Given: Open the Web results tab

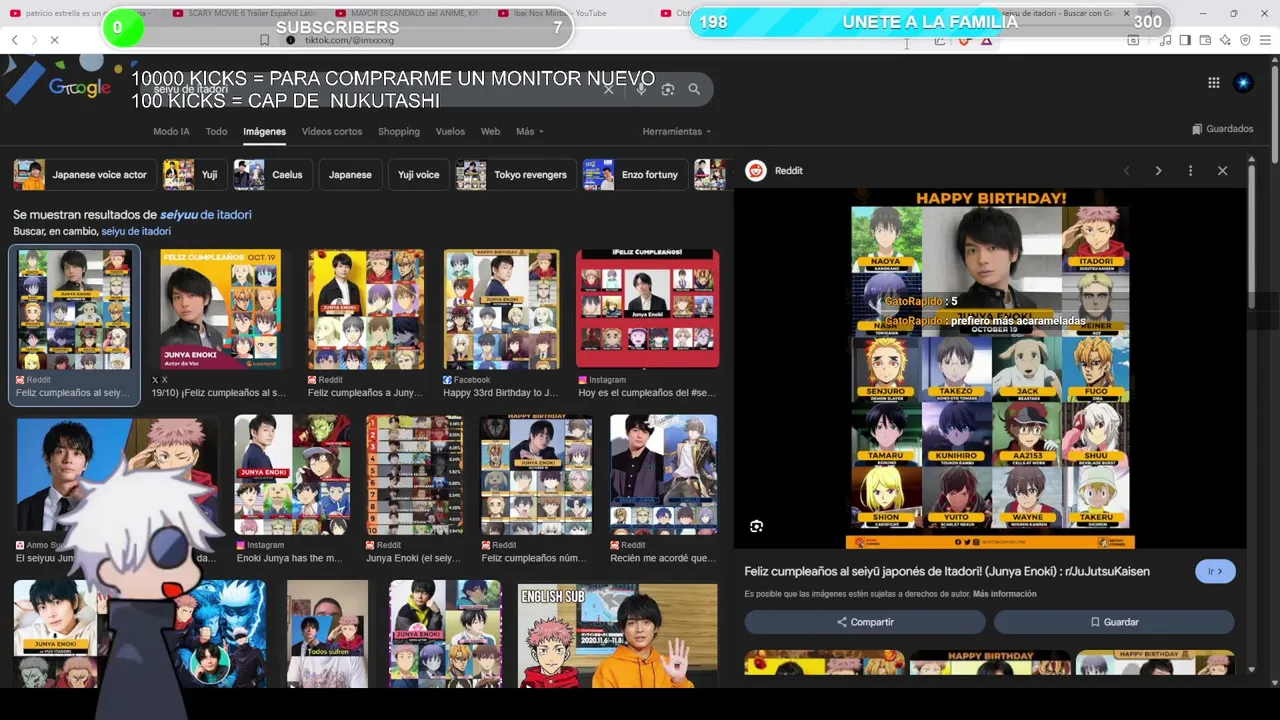Looking at the screenshot, I should 490,131.
